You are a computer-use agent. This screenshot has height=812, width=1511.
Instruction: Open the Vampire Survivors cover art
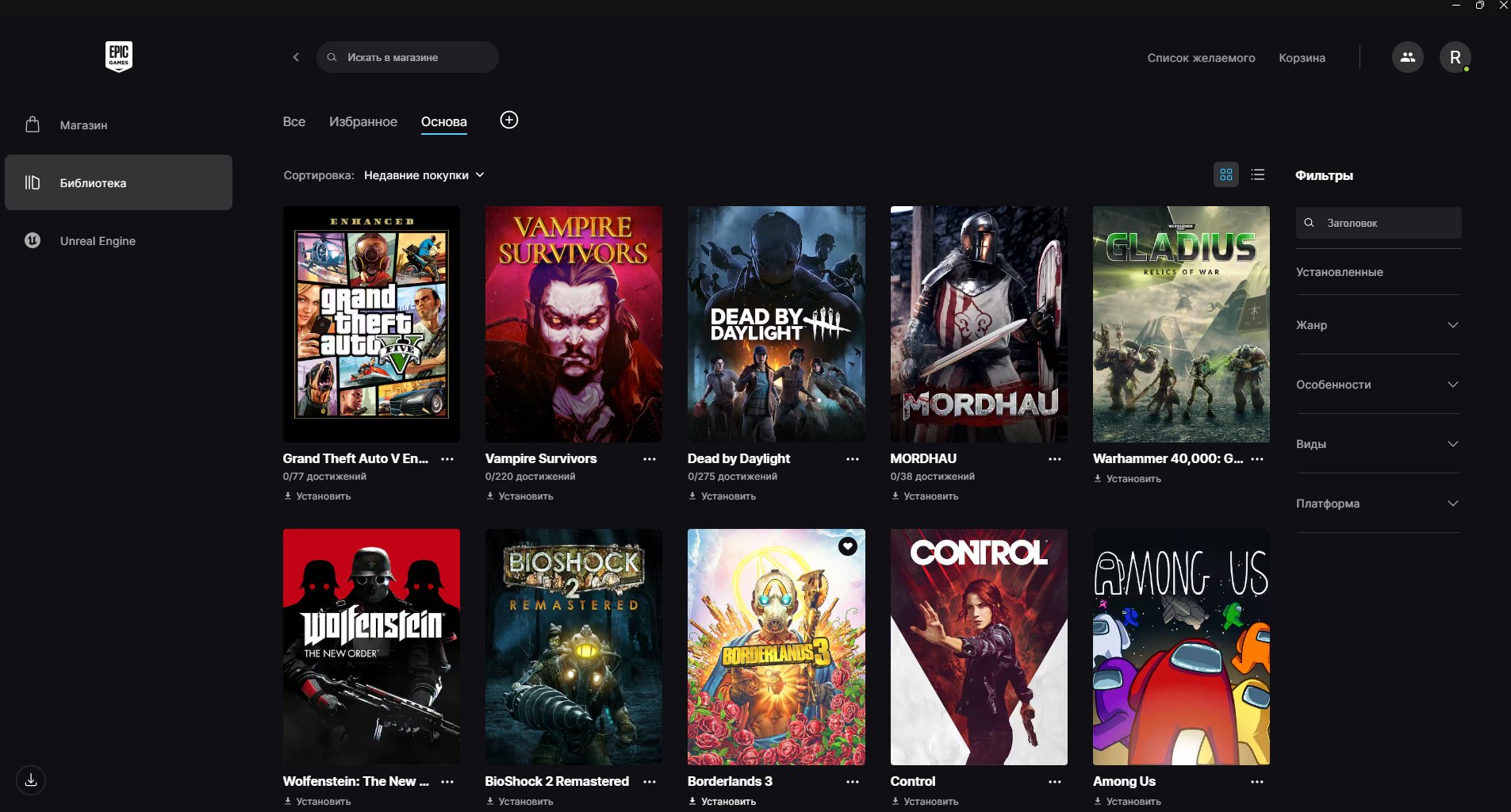(x=573, y=324)
